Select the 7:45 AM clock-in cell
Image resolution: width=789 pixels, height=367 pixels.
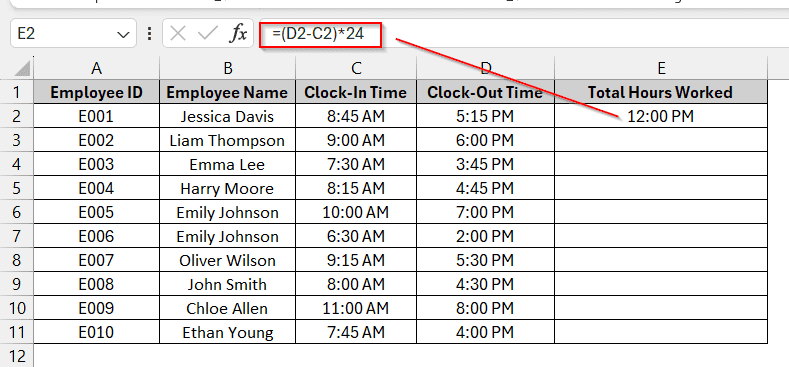tap(356, 332)
